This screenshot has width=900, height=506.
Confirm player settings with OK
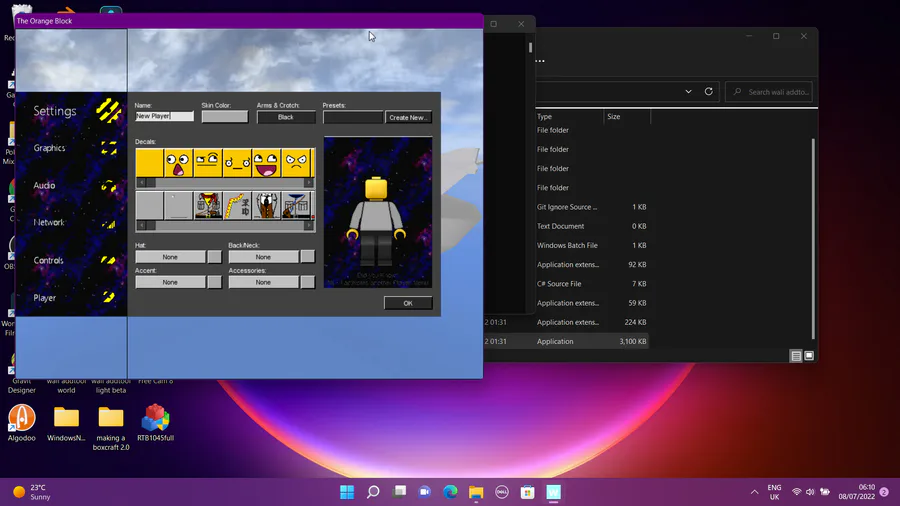coord(408,303)
